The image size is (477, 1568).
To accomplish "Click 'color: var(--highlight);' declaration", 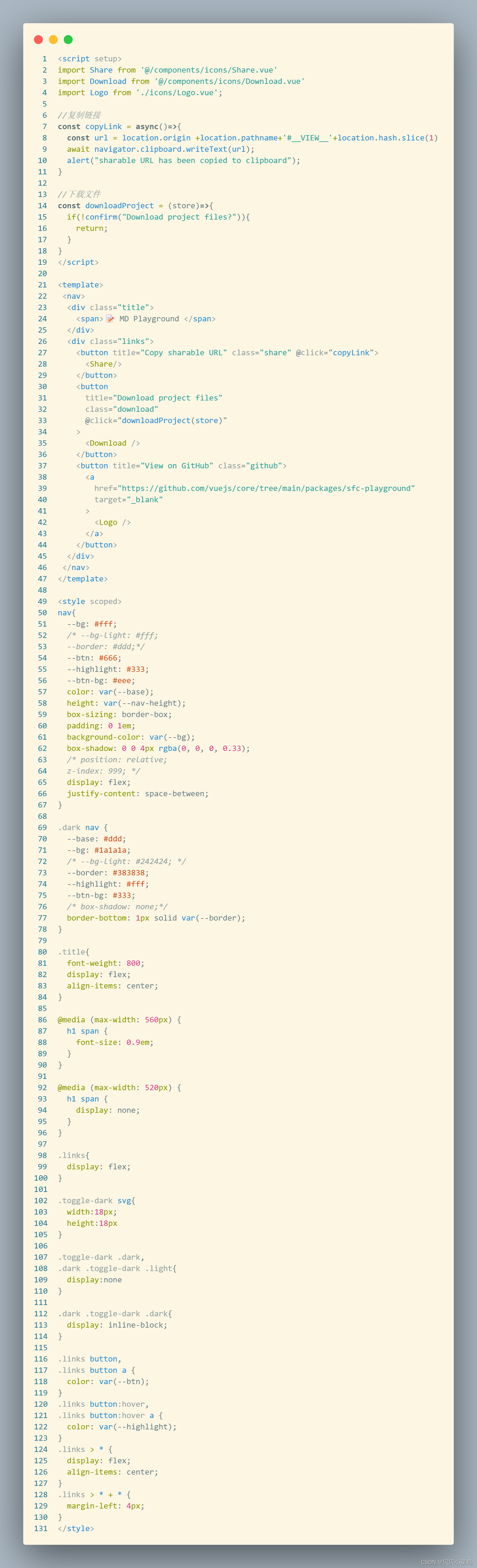I will click(x=122, y=1427).
